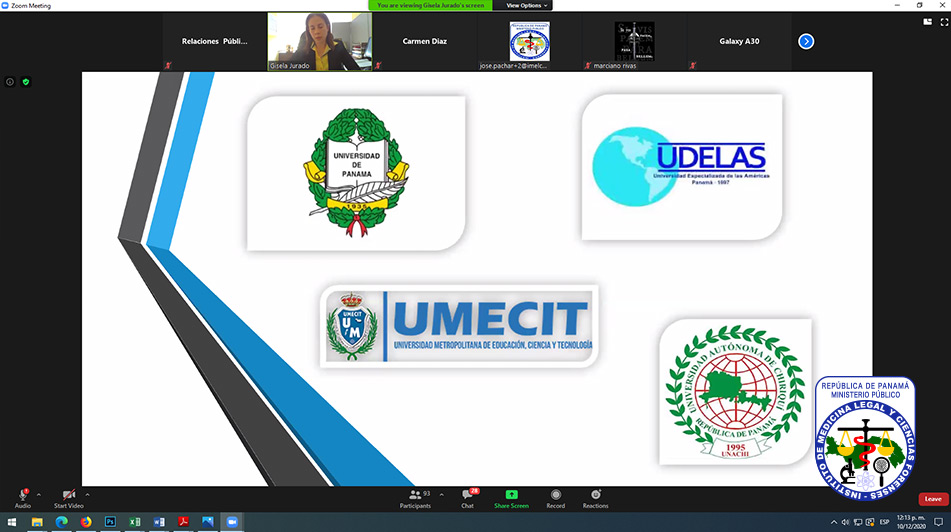Open File Explorer from taskbar

[x=37, y=522]
